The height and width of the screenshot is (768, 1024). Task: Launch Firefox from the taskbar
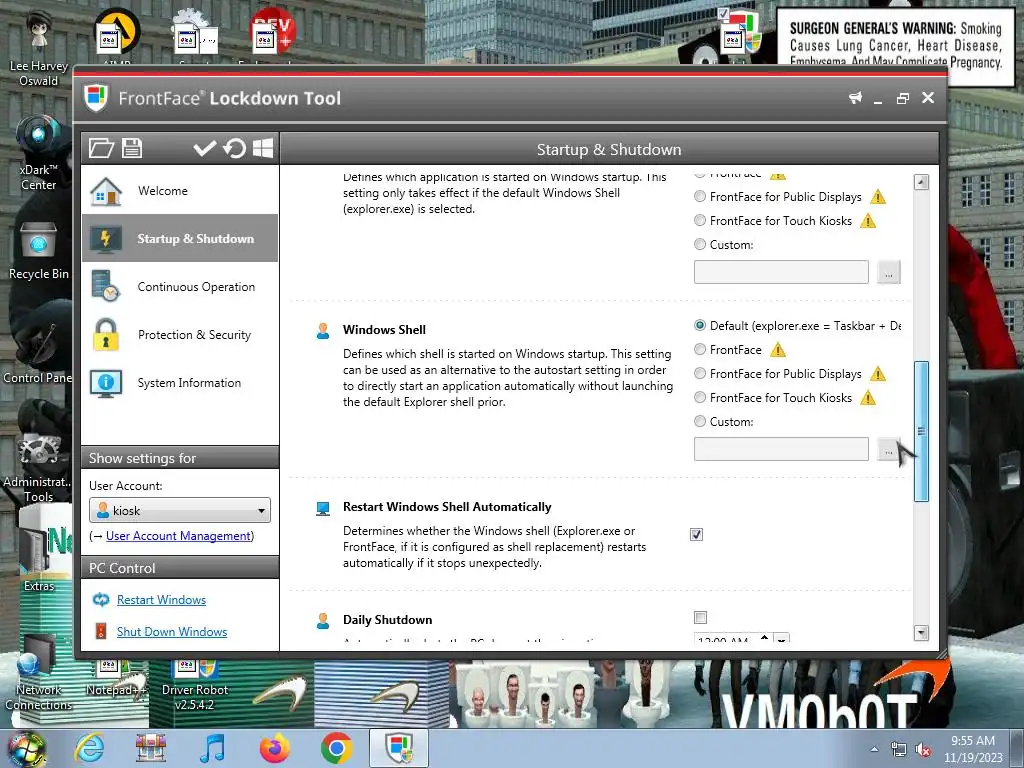point(275,748)
